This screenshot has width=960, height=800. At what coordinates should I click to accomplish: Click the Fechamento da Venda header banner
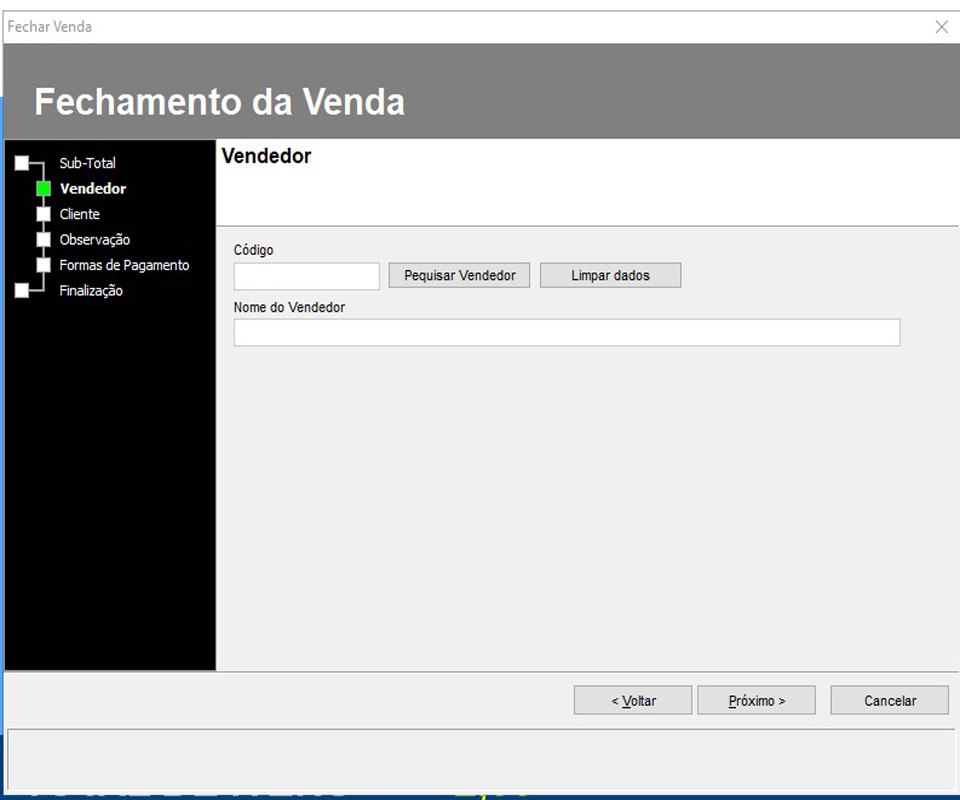click(x=219, y=101)
